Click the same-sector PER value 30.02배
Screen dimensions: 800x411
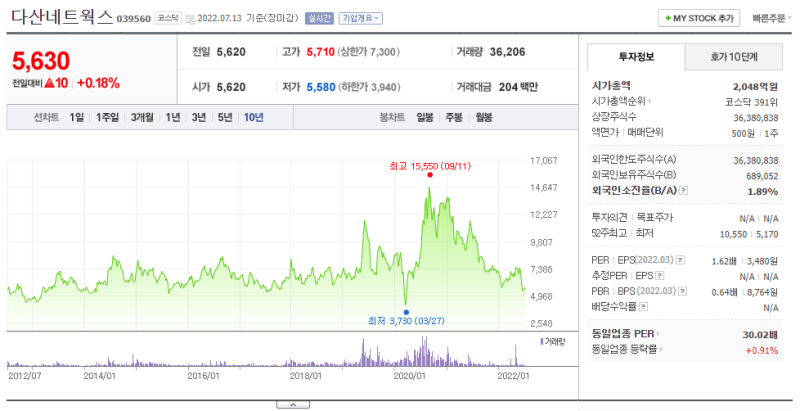[760, 335]
